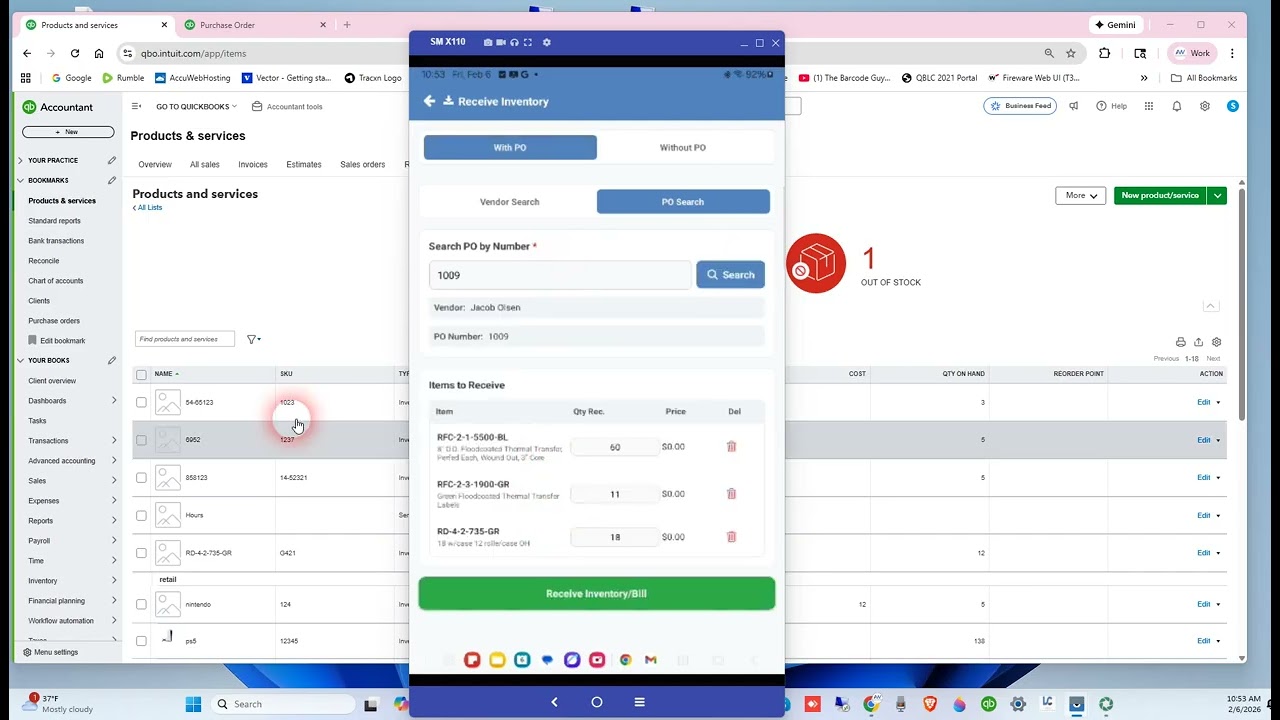Click the New product/service button
The height and width of the screenshot is (720, 1280).
click(x=1160, y=195)
